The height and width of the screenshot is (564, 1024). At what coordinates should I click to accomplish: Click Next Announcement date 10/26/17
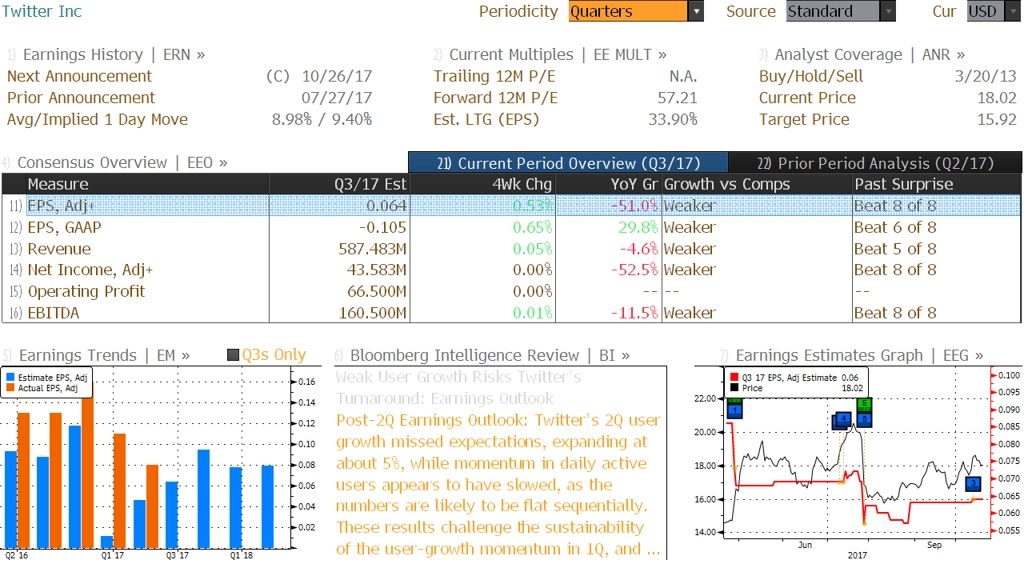click(336, 76)
